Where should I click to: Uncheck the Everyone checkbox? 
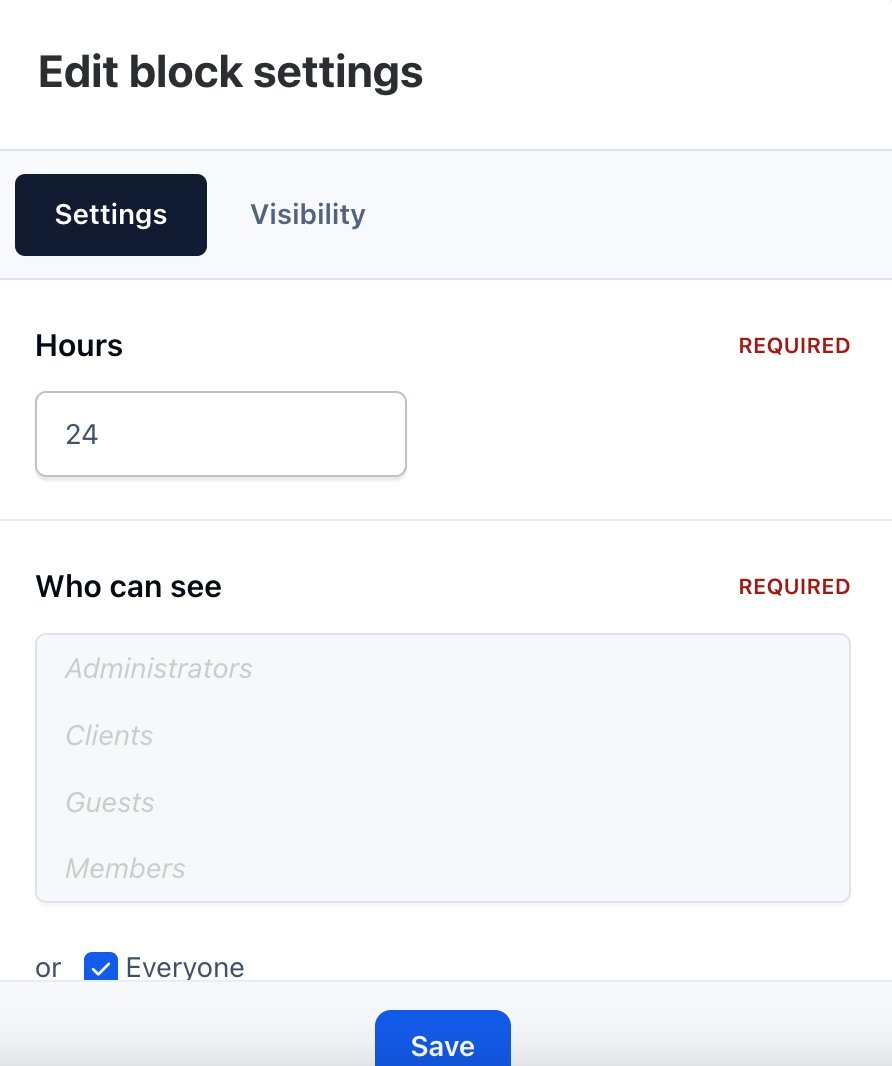[101, 967]
